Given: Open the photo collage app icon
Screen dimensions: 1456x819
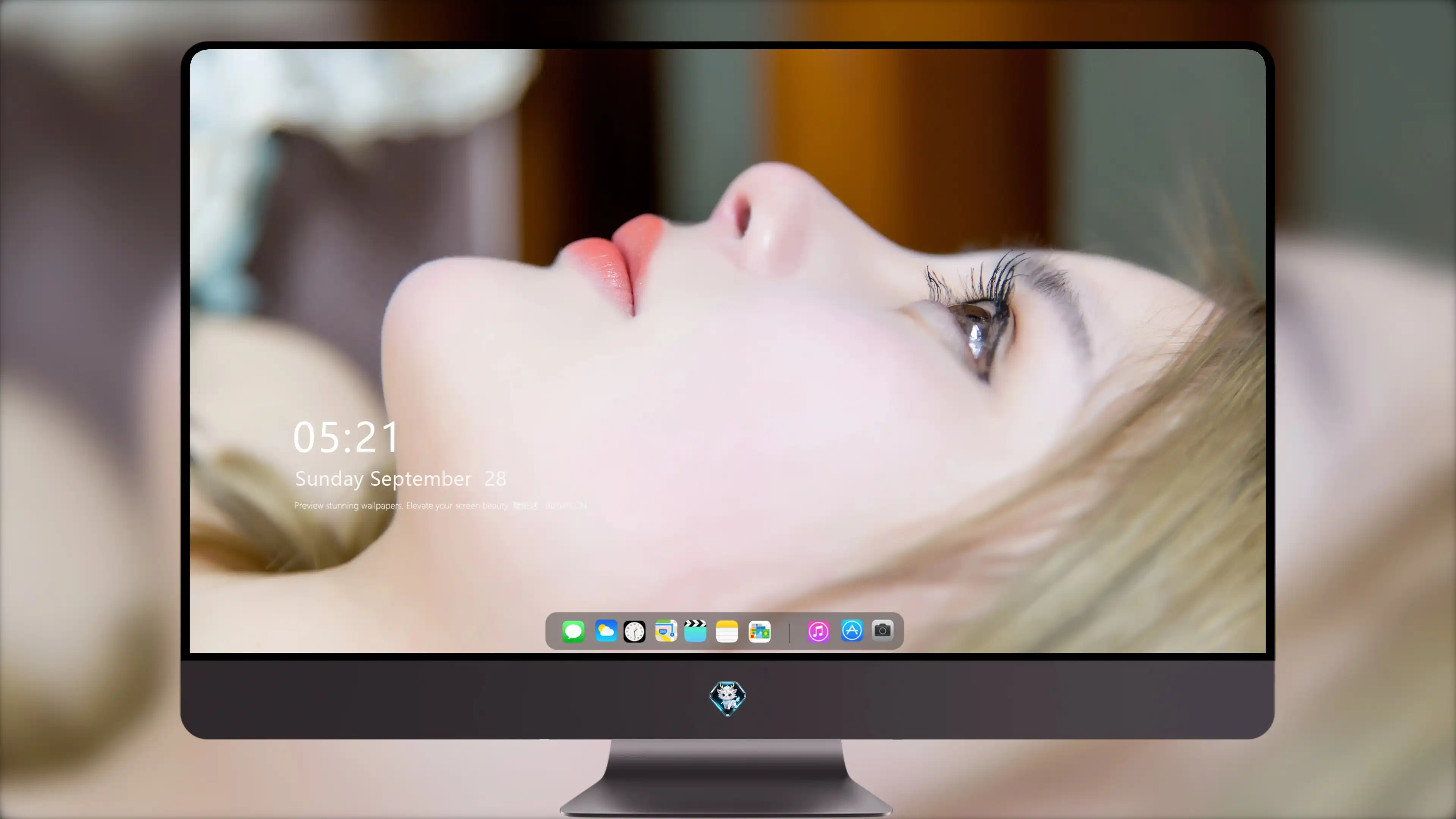Looking at the screenshot, I should (x=759, y=631).
